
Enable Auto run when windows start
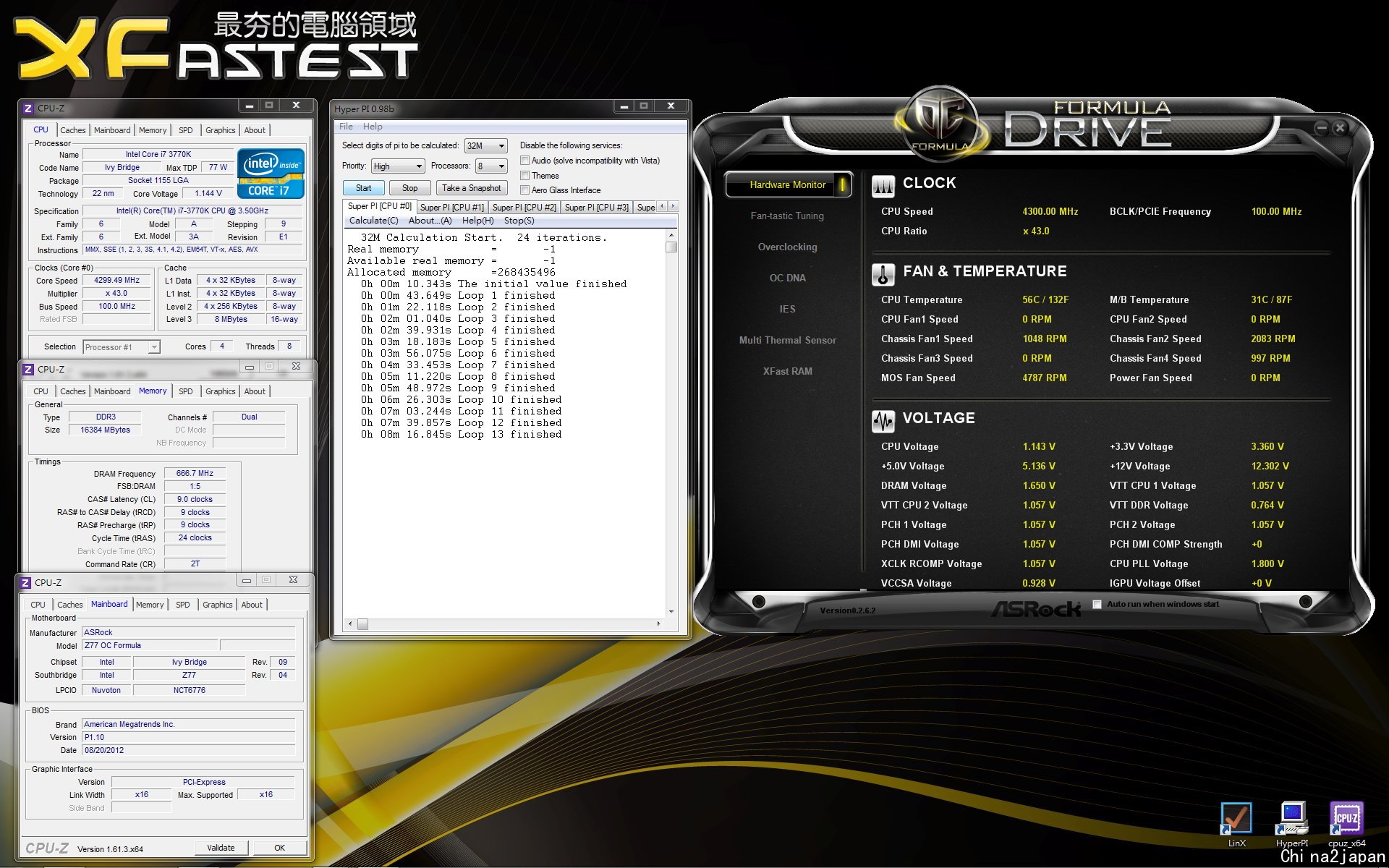(x=1097, y=604)
